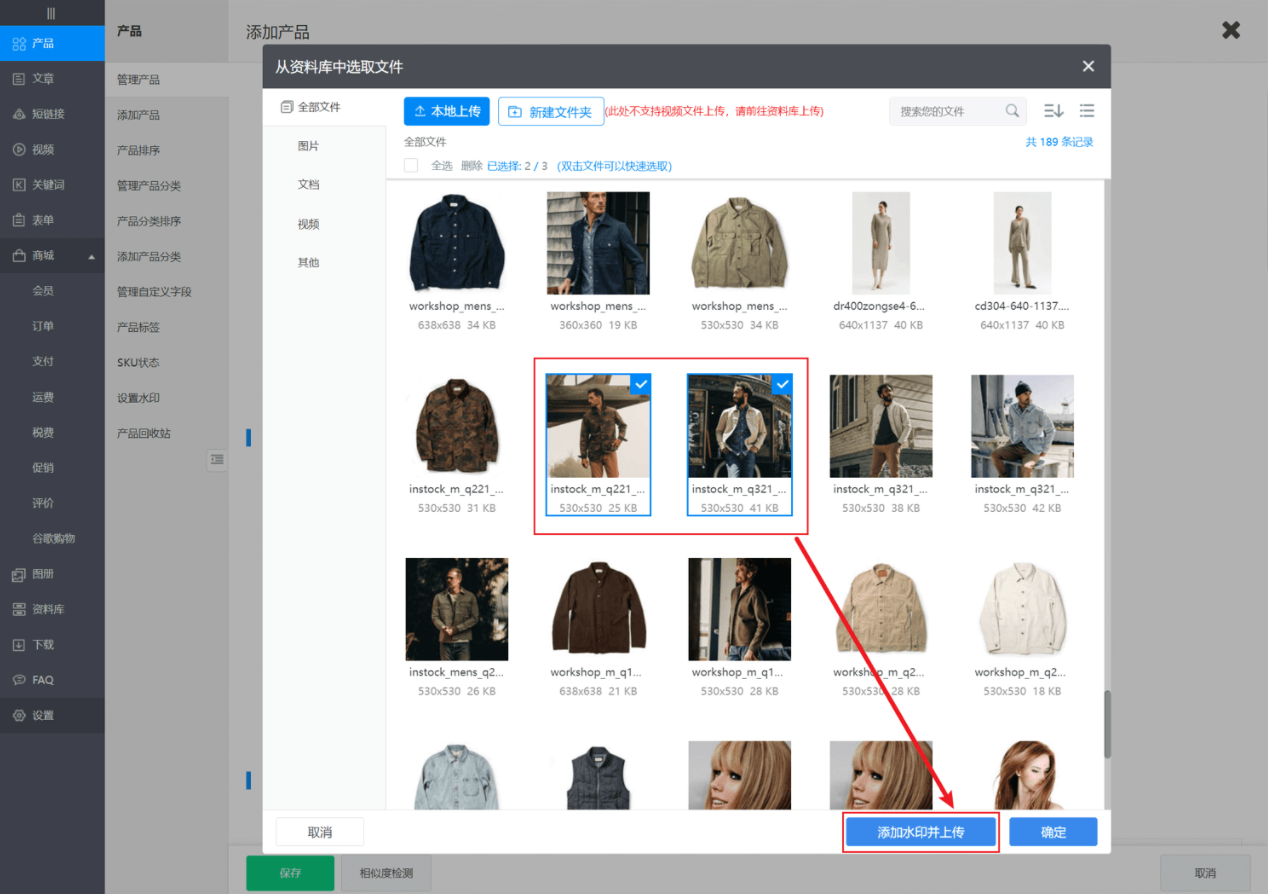1268x894 pixels.
Task: Filter files by 图片 category
Action: point(308,146)
